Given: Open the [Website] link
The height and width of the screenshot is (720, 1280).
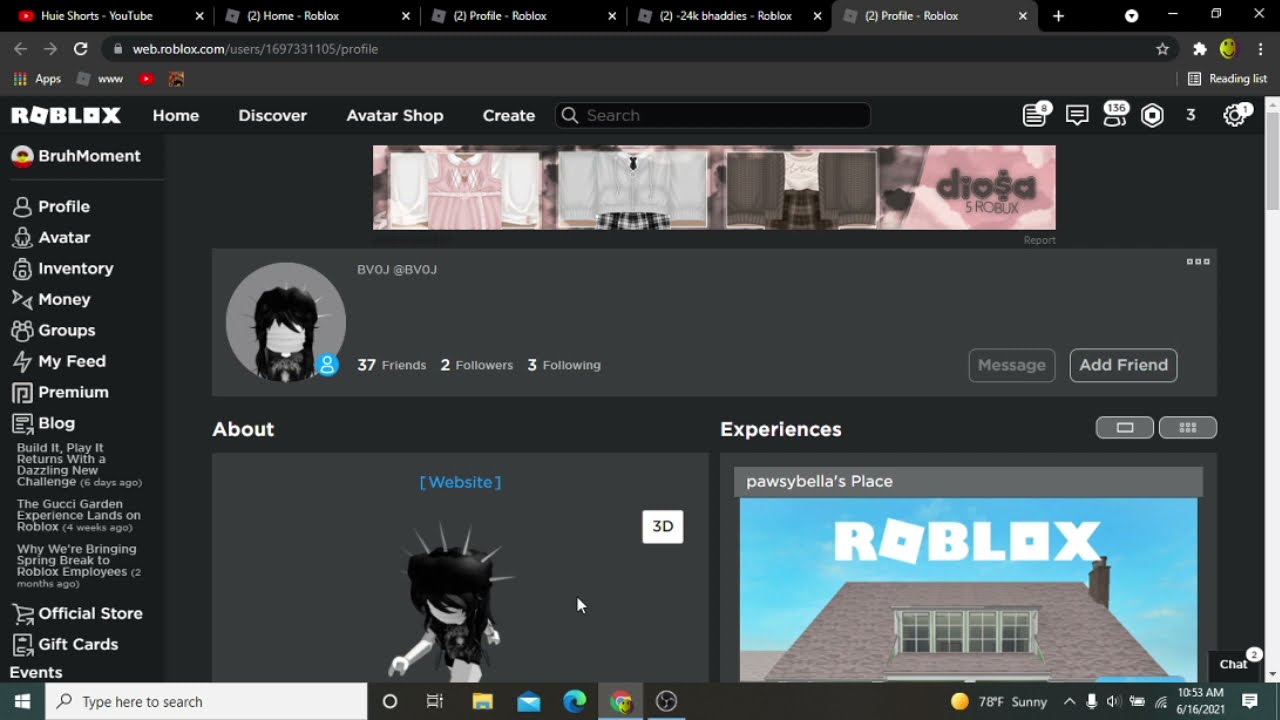Looking at the screenshot, I should click(460, 482).
